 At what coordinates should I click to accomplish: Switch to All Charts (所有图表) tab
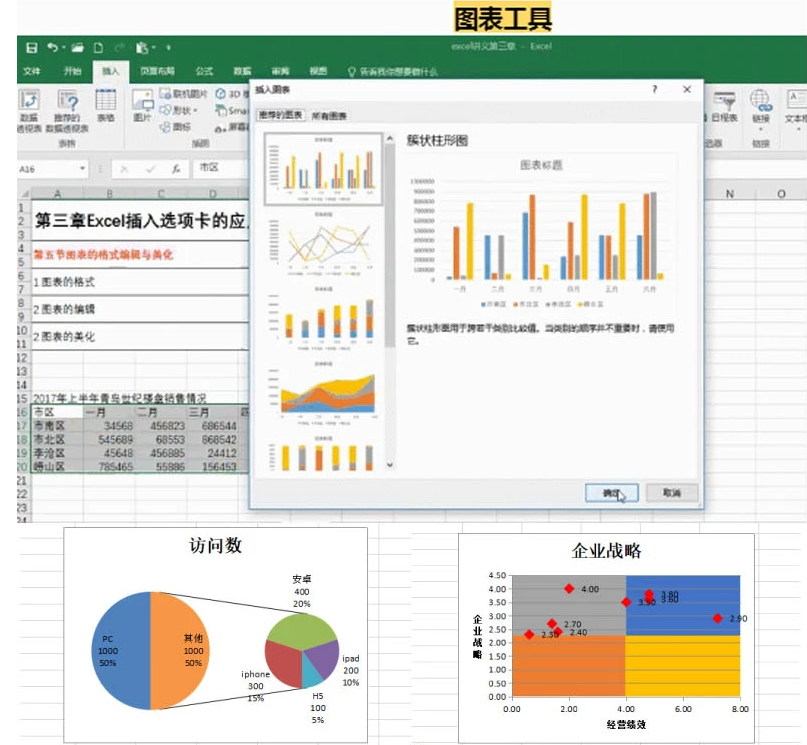(330, 116)
